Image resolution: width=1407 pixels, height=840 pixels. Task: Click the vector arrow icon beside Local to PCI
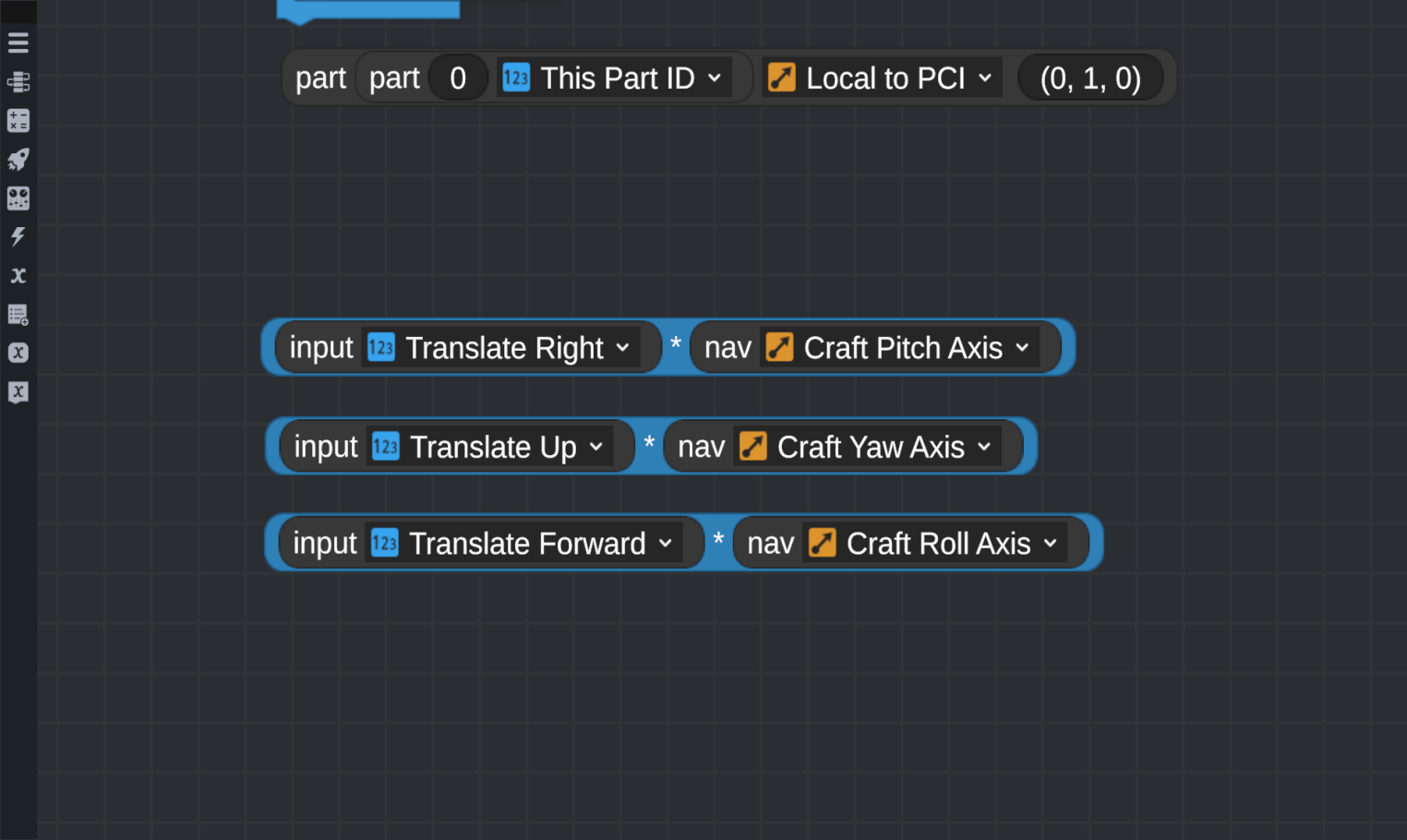782,78
